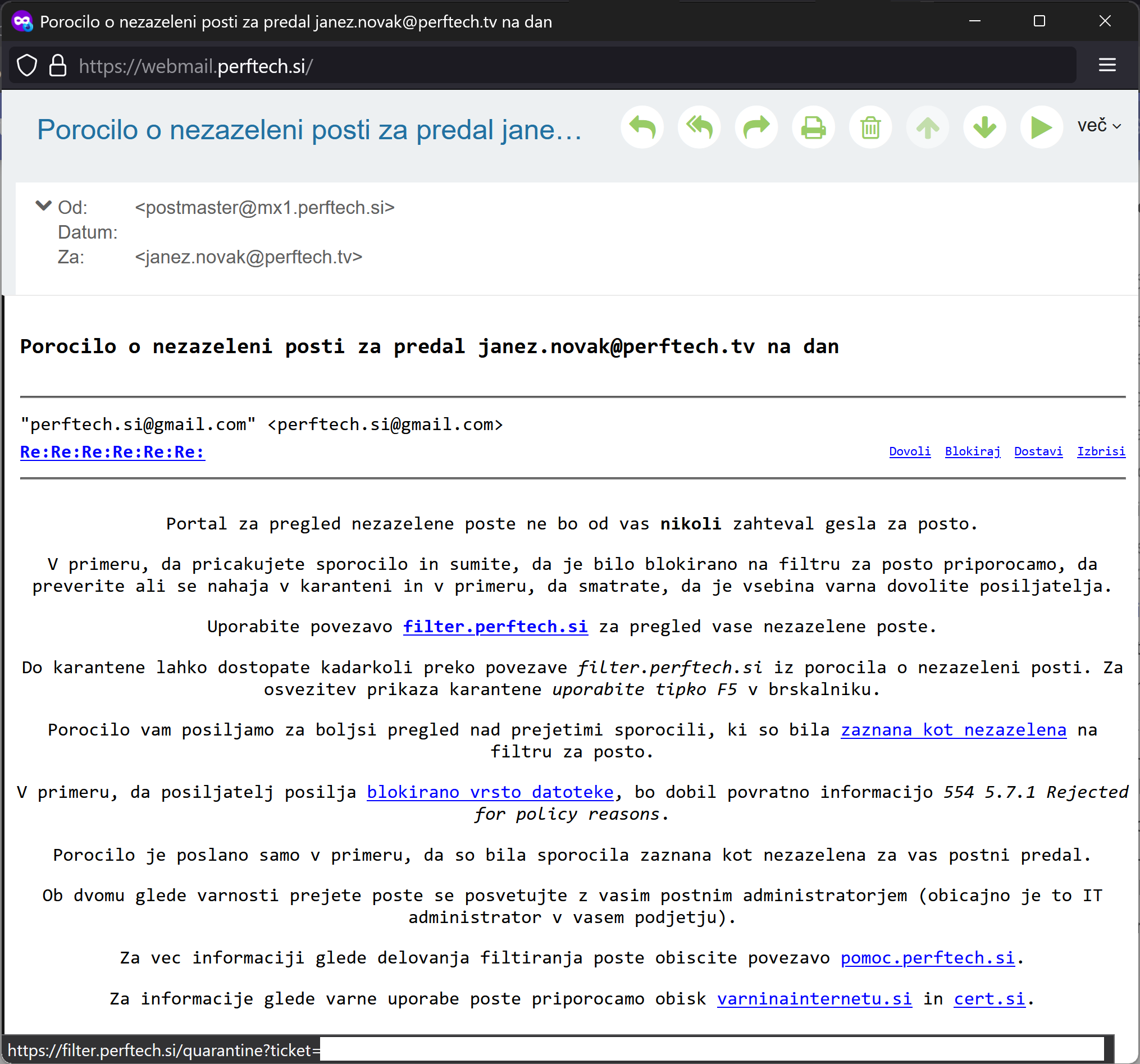
Task: Click the webmail.perftech.si address bar
Action: (x=542, y=66)
